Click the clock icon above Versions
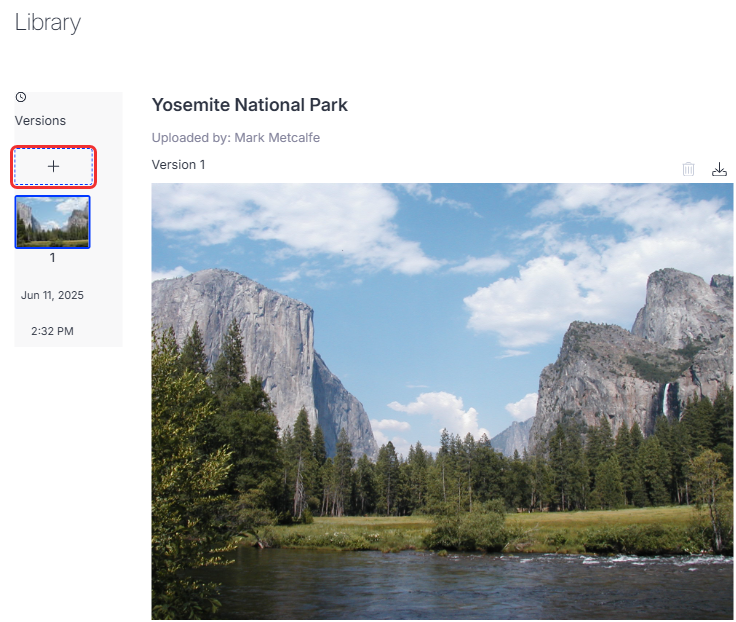The width and height of the screenshot is (736, 622). [x=21, y=97]
